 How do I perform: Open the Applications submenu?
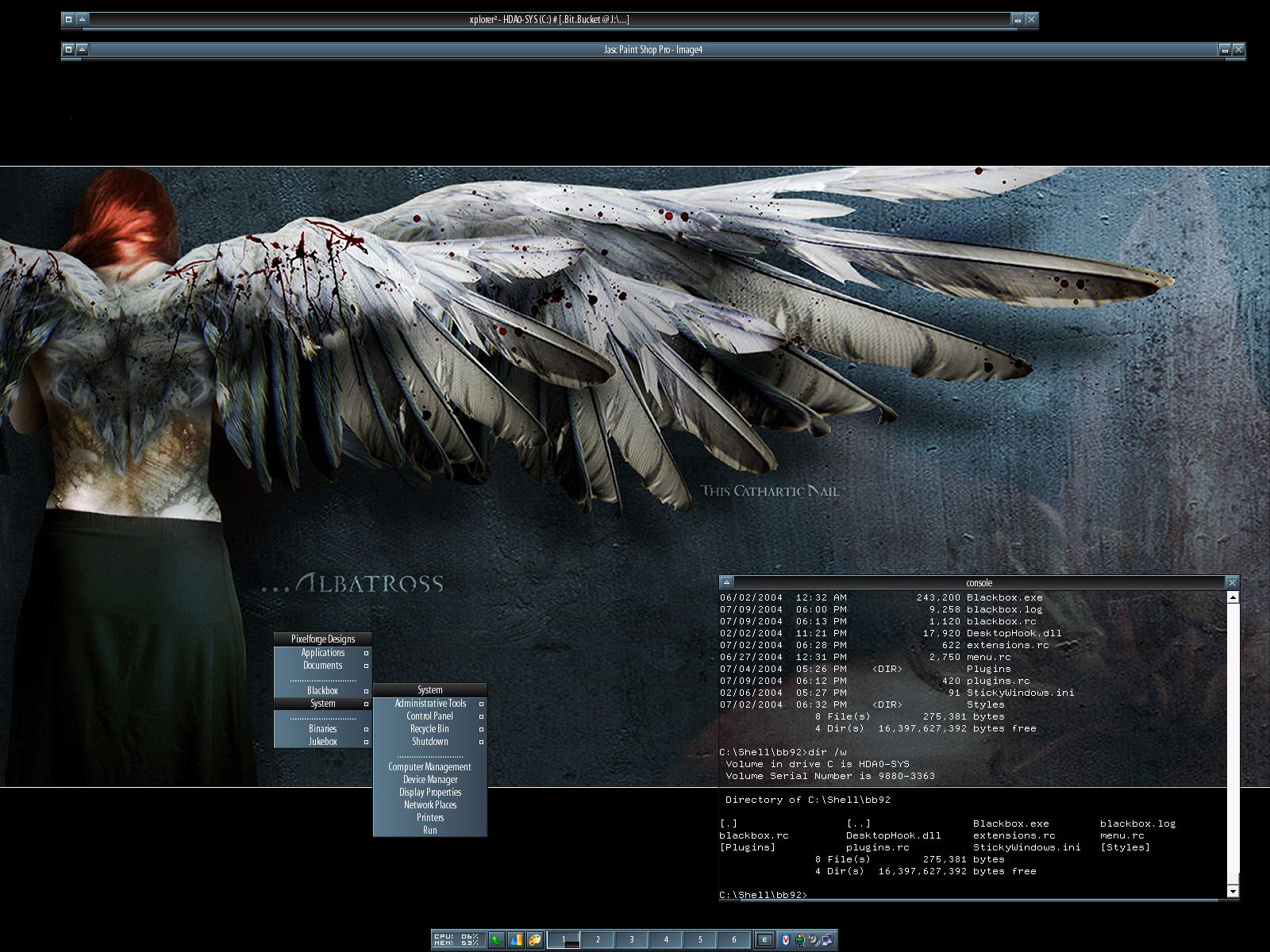click(x=322, y=653)
